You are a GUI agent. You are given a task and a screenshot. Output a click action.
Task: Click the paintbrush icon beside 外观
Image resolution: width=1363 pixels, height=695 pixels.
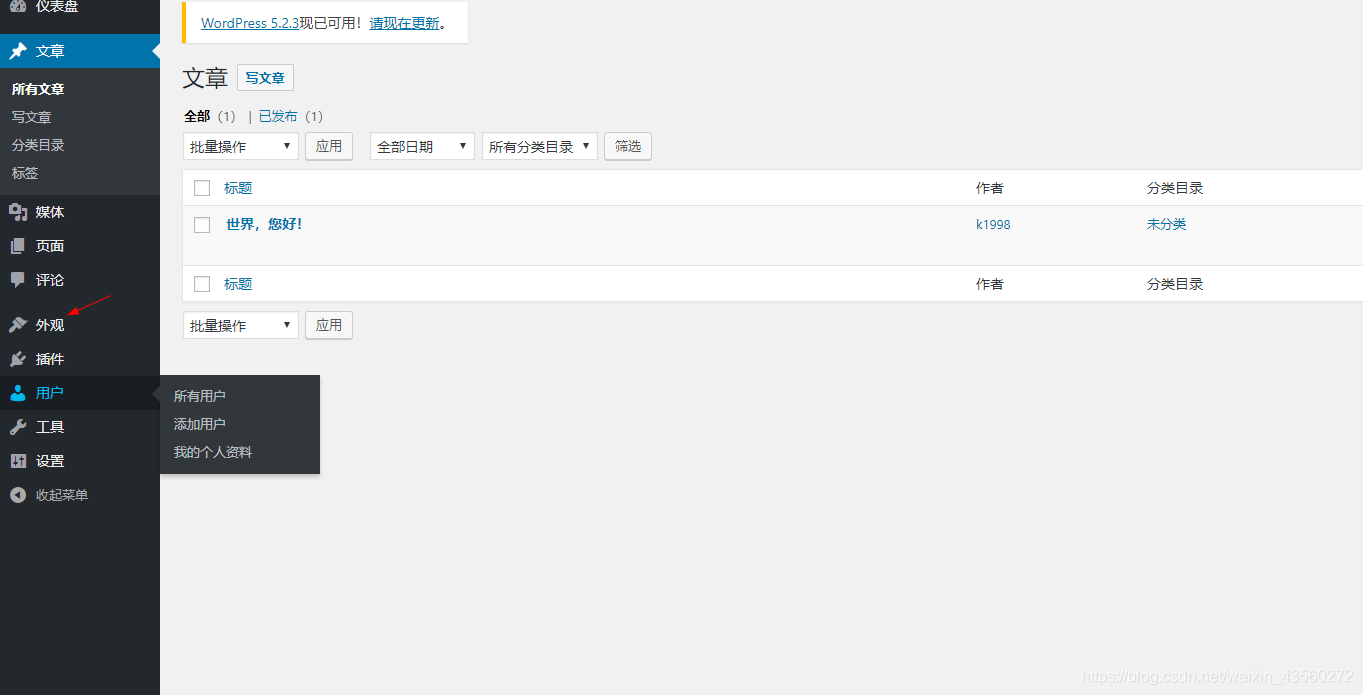point(18,325)
